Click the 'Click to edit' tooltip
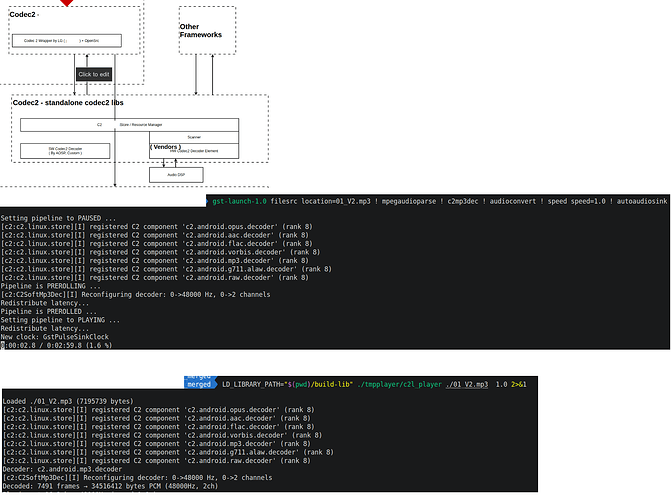Image resolution: width=671 pixels, height=499 pixels. (94, 74)
